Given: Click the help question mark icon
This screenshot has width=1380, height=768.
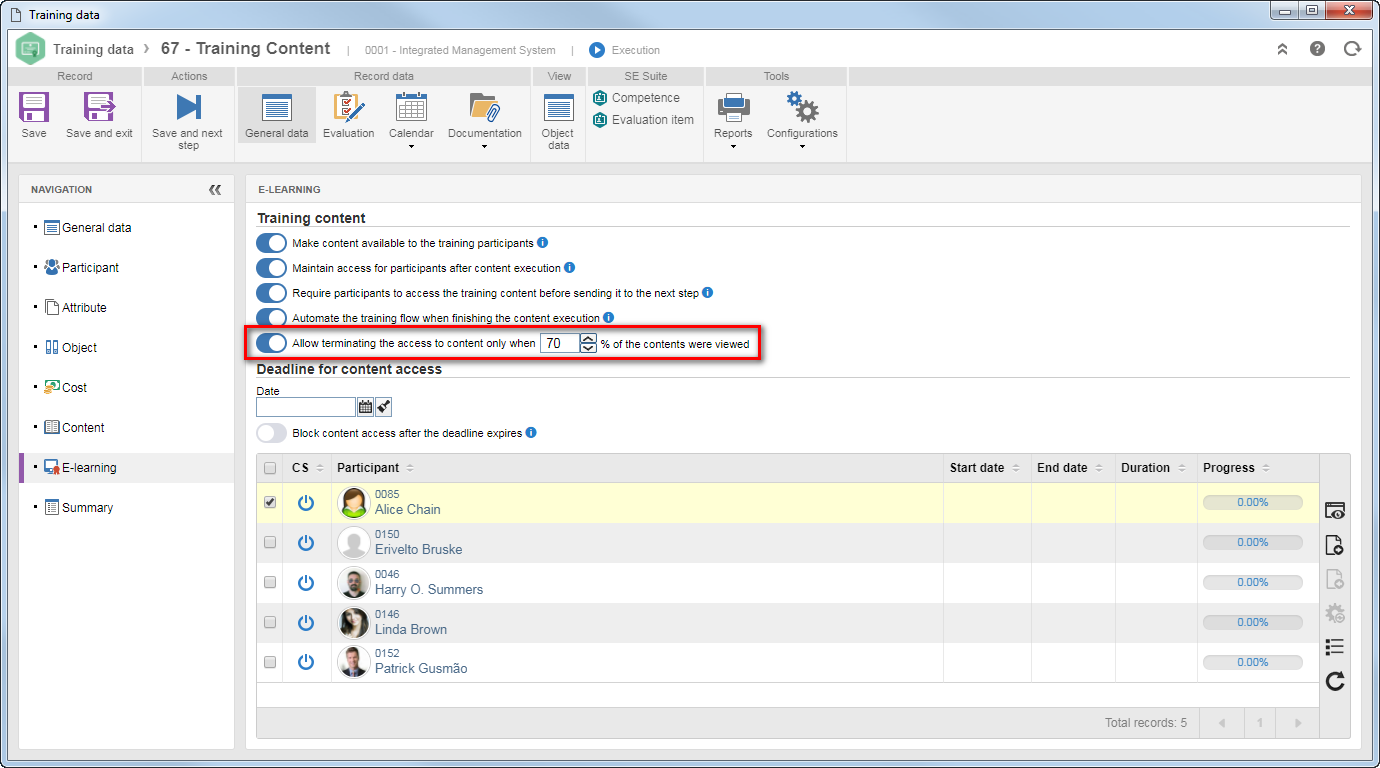Looking at the screenshot, I should [x=1317, y=48].
